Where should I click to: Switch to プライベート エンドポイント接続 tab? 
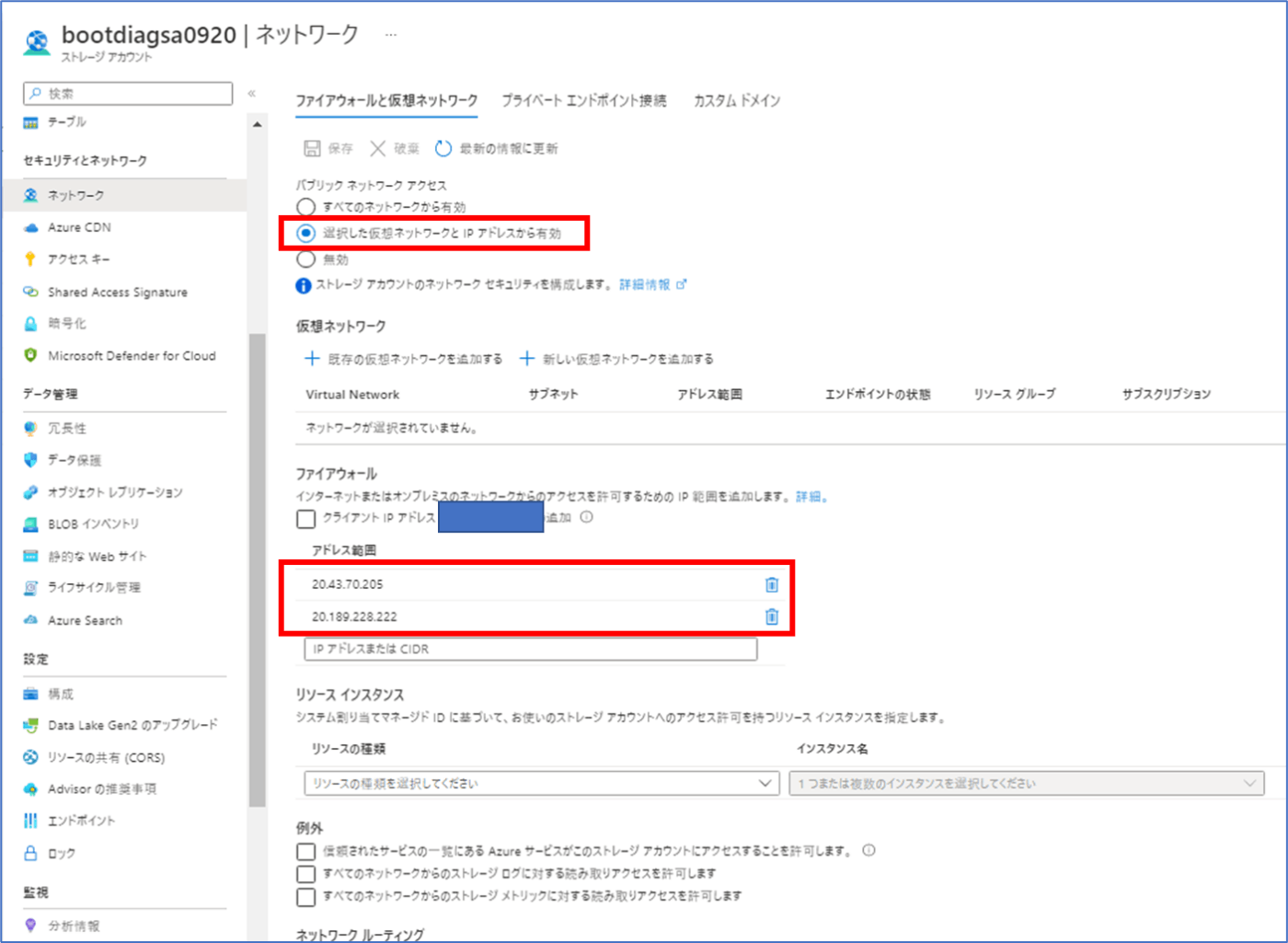pyautogui.click(x=583, y=100)
